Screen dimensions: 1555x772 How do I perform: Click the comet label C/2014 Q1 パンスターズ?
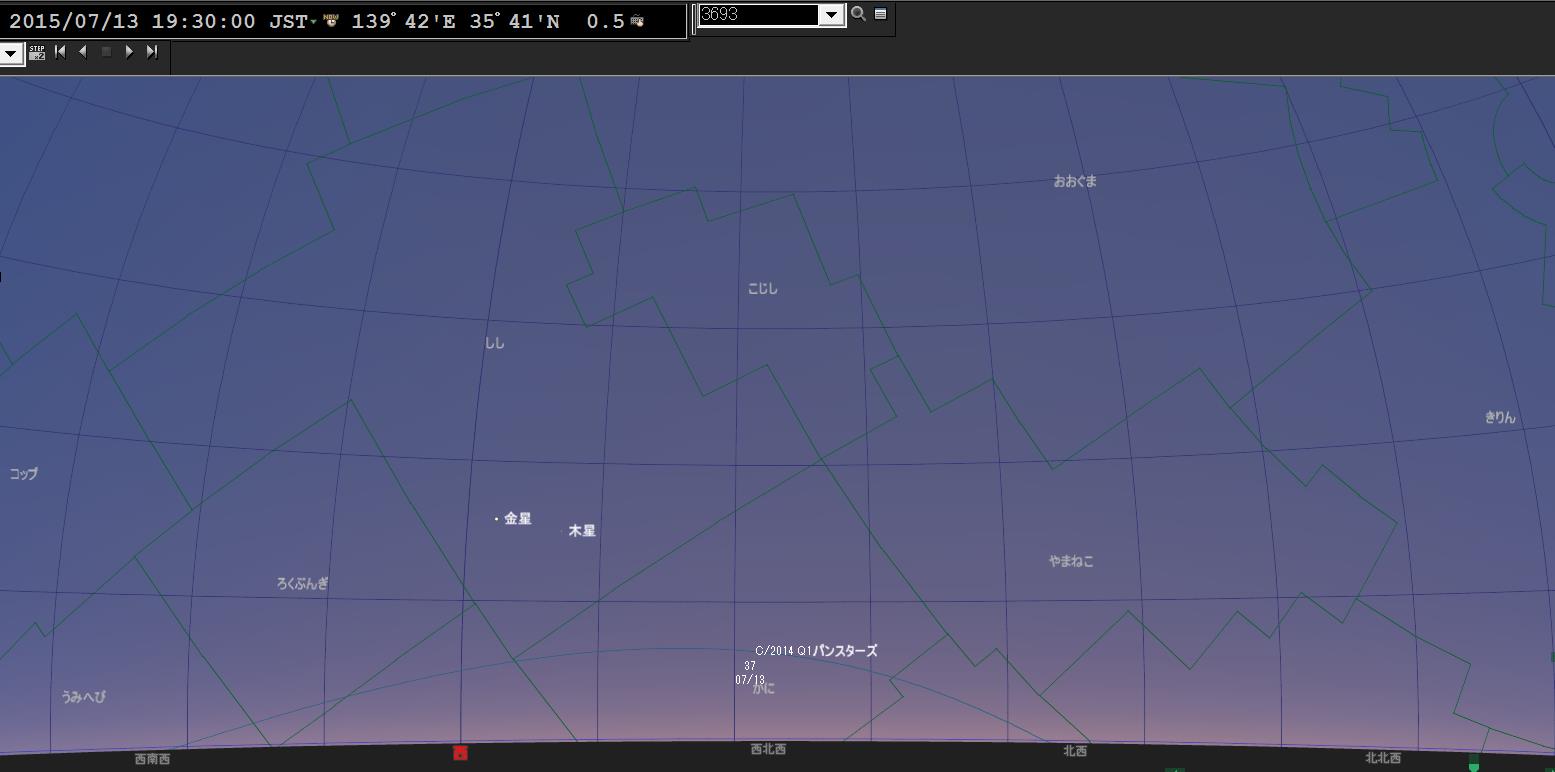[816, 650]
